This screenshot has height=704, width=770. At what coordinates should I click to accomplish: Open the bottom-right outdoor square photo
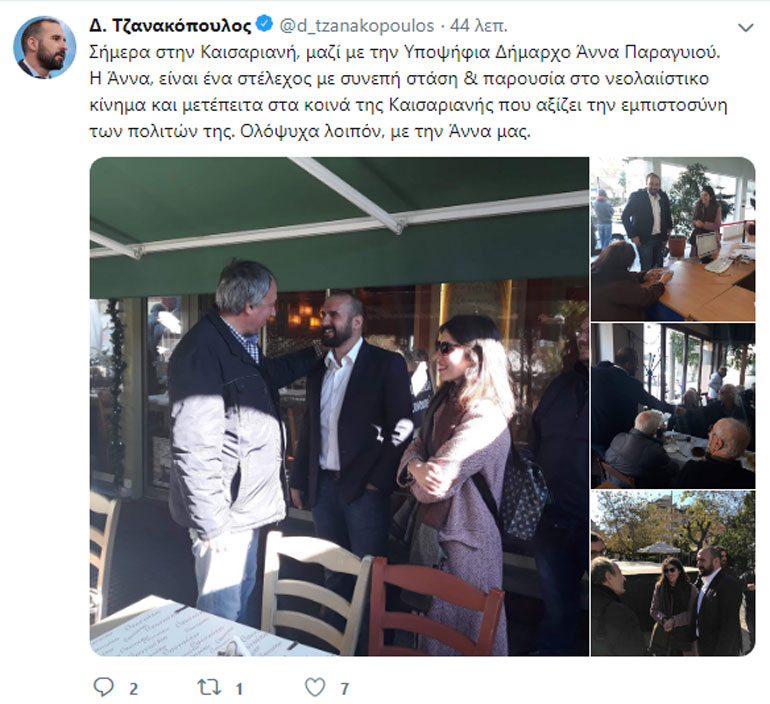tap(673, 573)
